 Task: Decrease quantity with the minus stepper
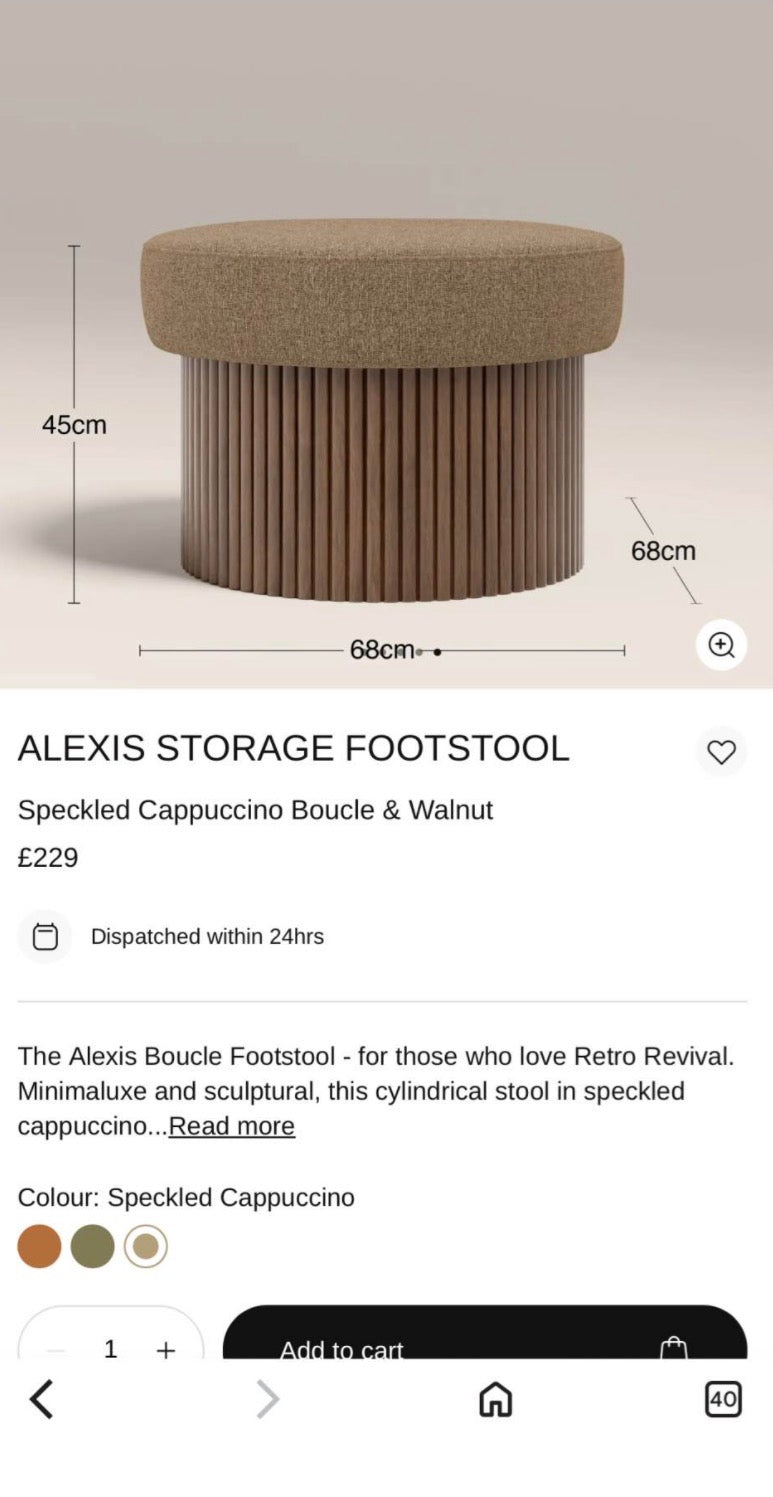[57, 1349]
